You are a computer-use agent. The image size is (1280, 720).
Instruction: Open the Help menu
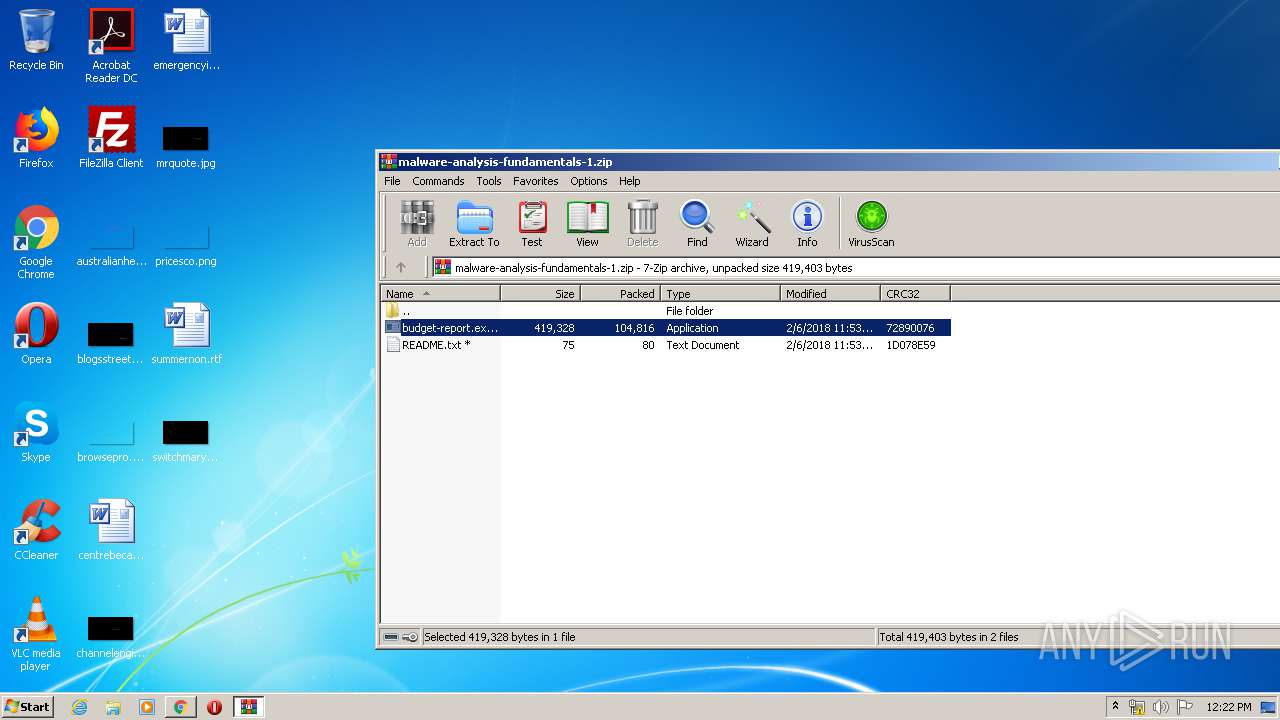[630, 181]
